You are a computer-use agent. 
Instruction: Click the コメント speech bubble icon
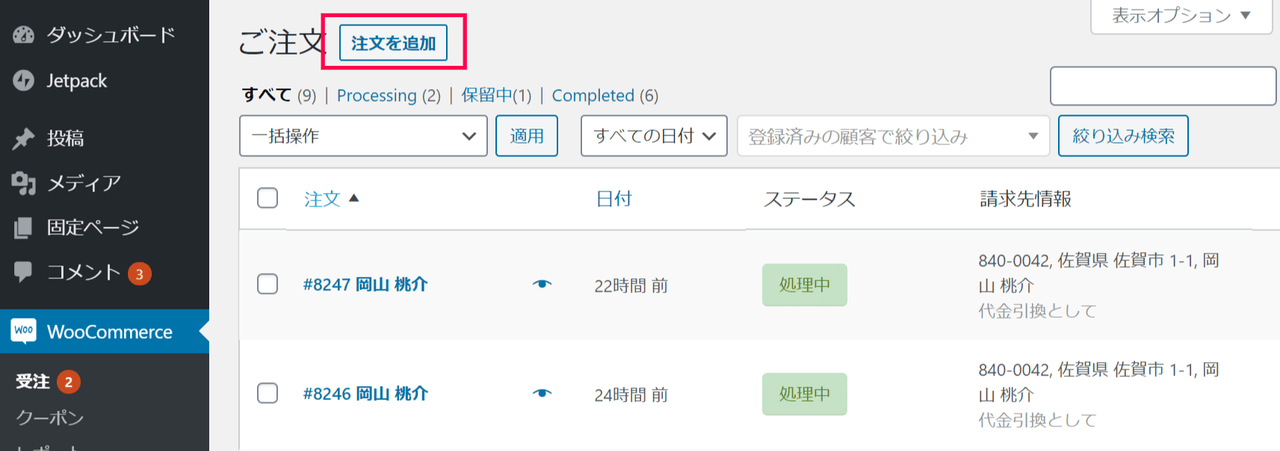[x=24, y=272]
